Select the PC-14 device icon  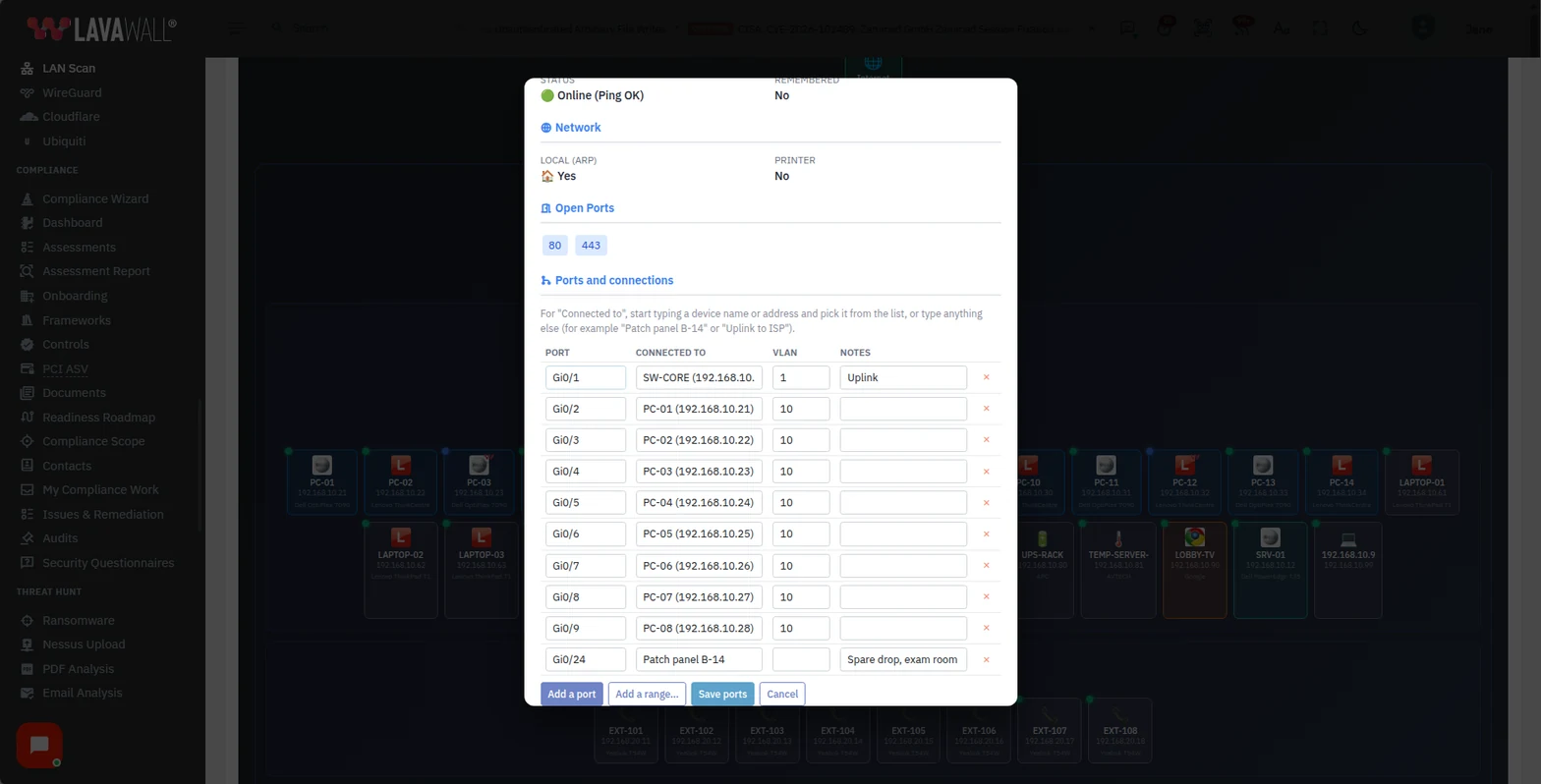[x=1341, y=465]
